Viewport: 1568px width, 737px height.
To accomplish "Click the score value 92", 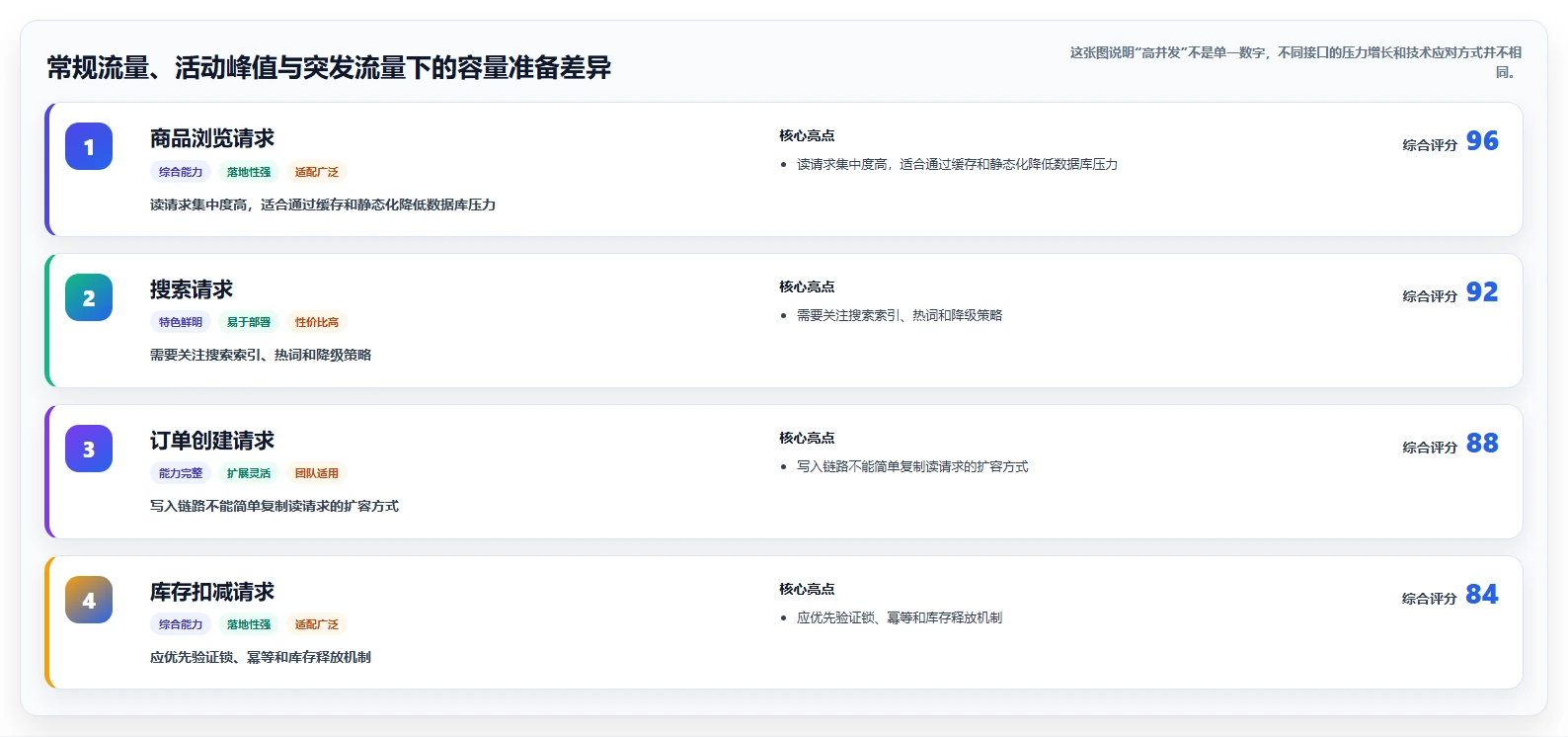I will (1482, 292).
